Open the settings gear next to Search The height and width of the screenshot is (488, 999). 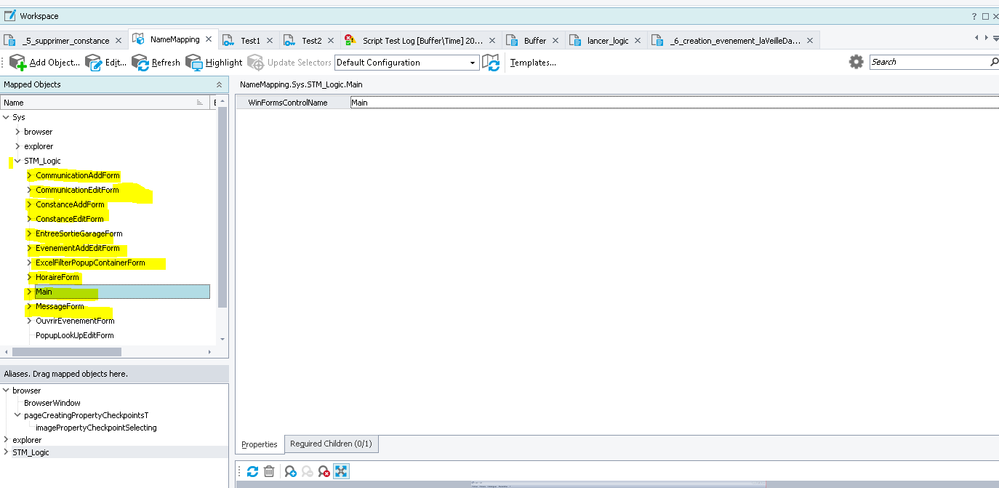(856, 62)
